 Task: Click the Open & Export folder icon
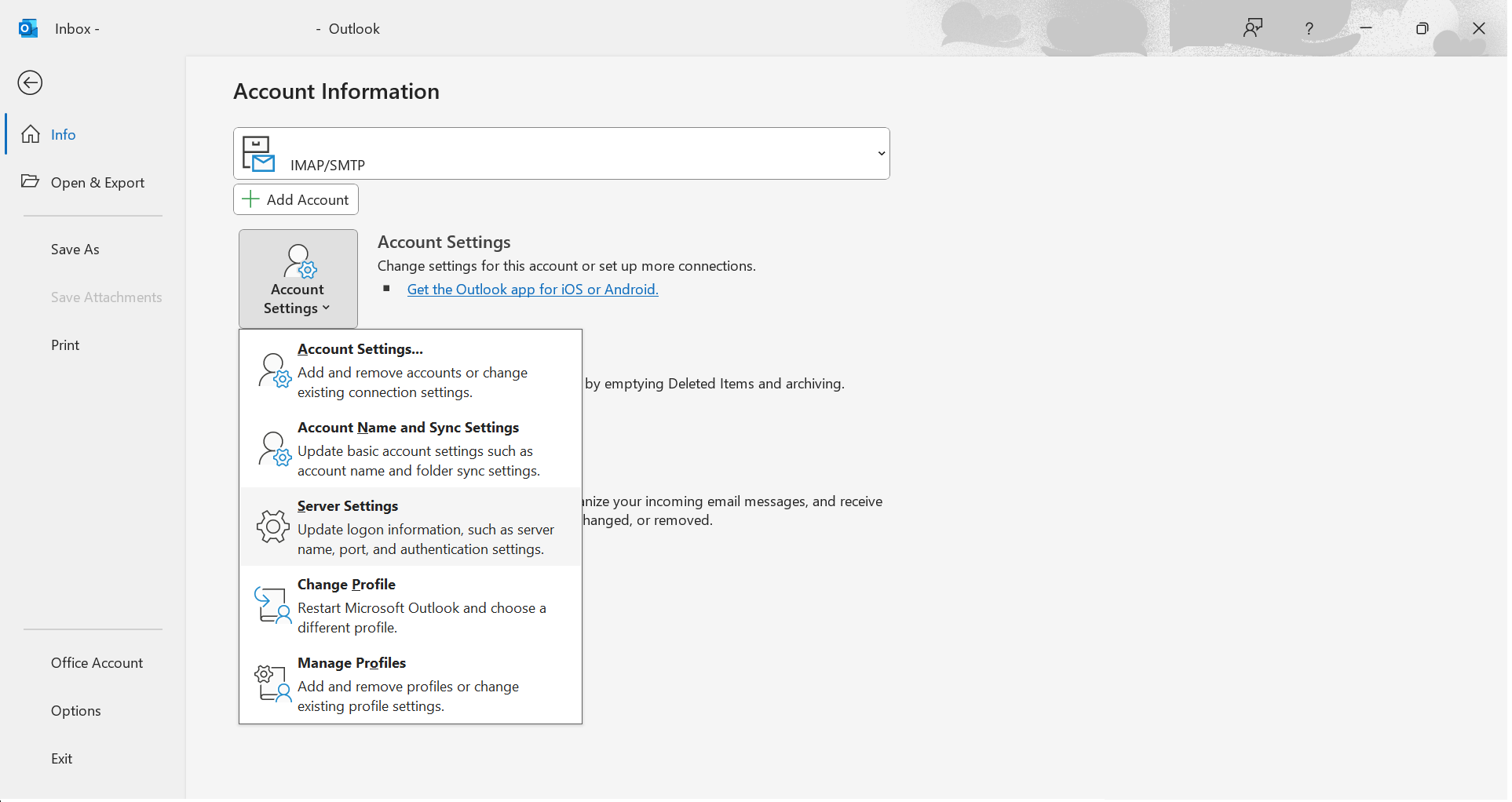tap(30, 181)
